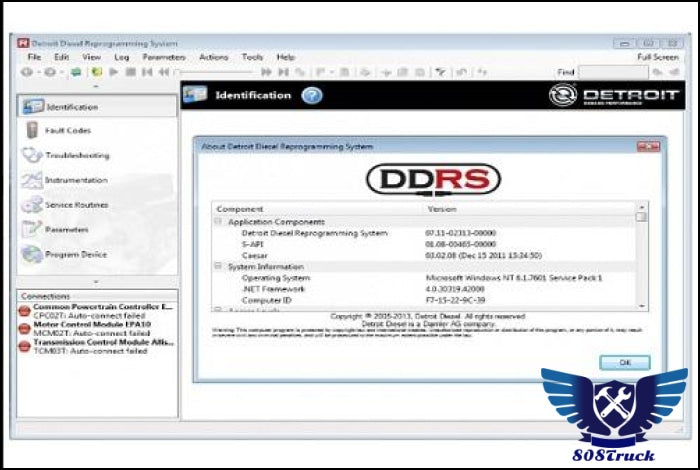Collapse the System Information group
The width and height of the screenshot is (700, 470).
coord(219,265)
